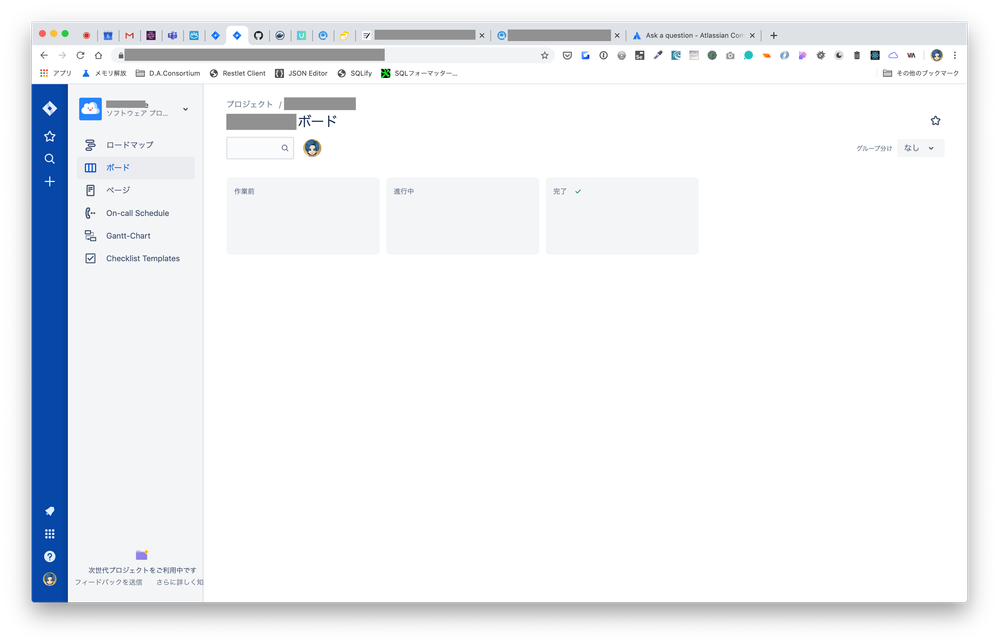This screenshot has height=644, width=999.
Task: Open the Chrome three-dot menu
Action: [x=954, y=55]
